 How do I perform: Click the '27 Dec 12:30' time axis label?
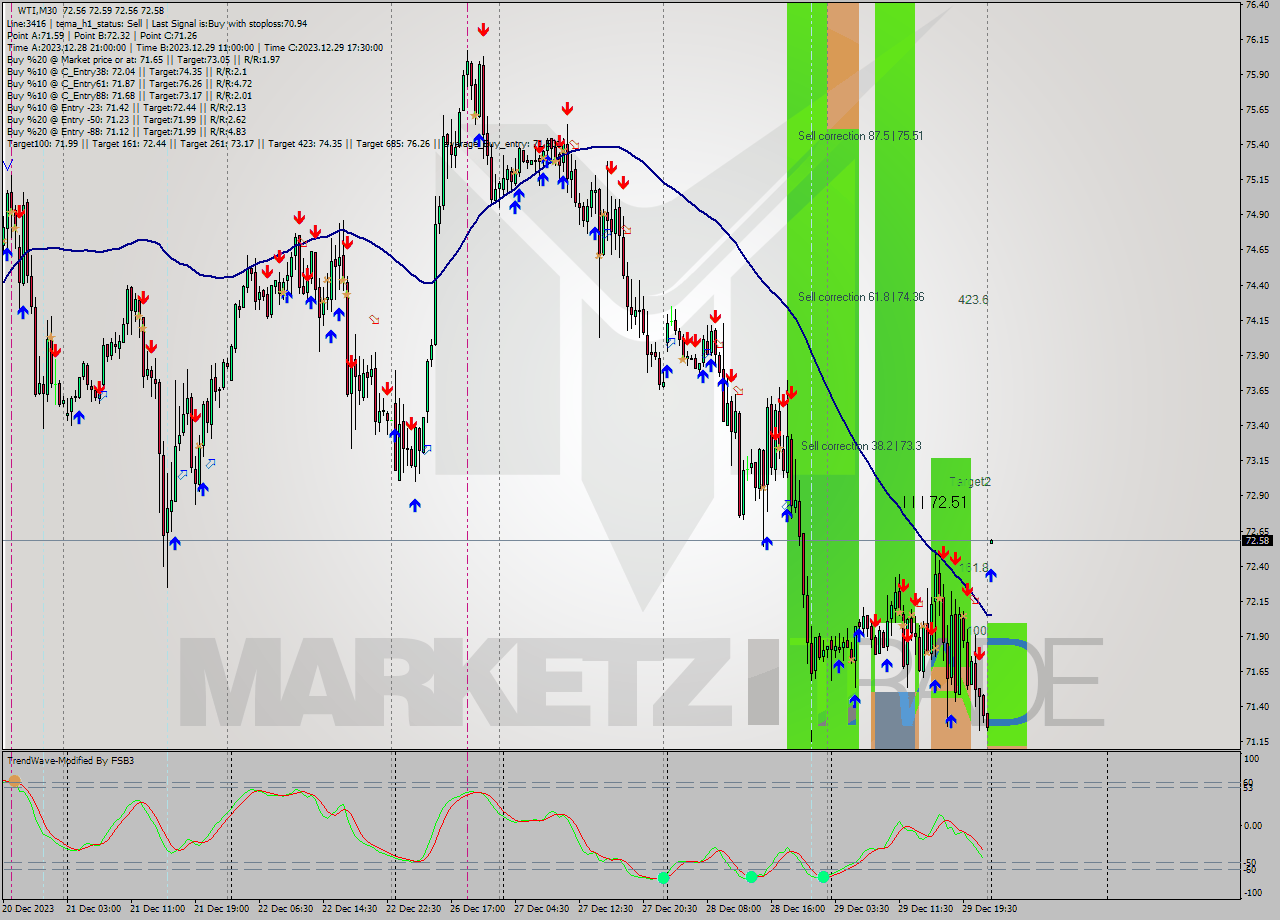(x=605, y=909)
